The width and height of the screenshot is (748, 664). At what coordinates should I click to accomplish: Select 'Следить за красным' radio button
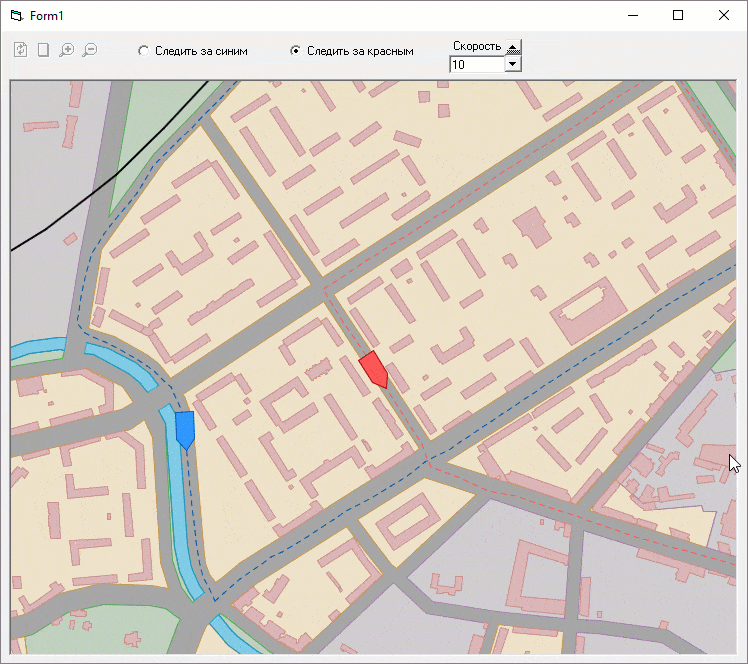tap(295, 50)
